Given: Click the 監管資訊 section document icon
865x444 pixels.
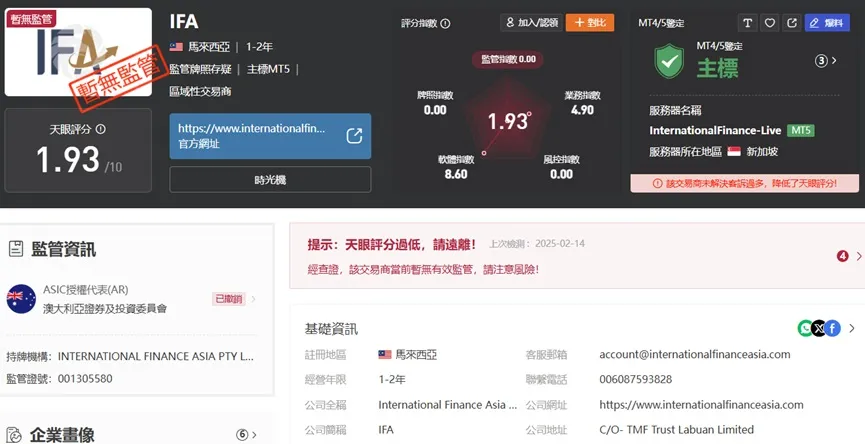Looking at the screenshot, I should 15,249.
